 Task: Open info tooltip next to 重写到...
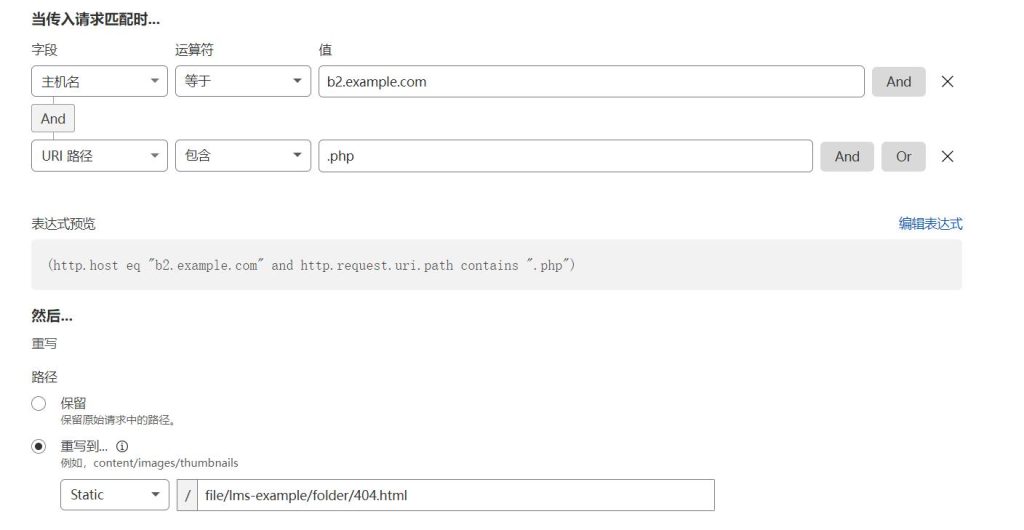tap(122, 446)
